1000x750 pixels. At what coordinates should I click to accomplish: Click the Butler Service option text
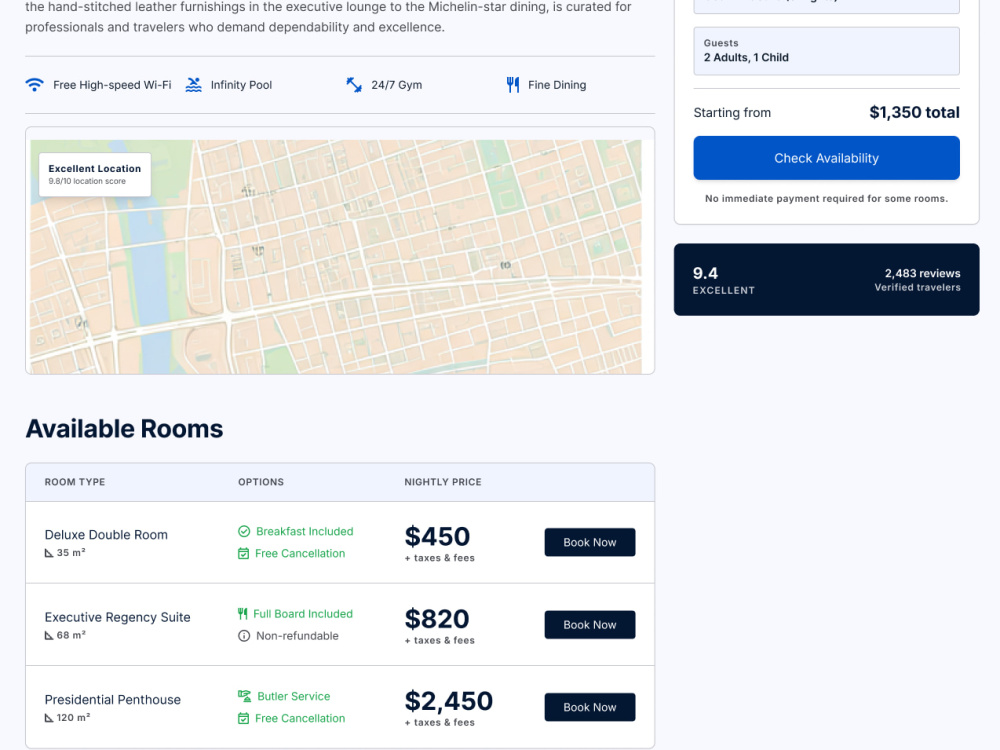(x=293, y=696)
